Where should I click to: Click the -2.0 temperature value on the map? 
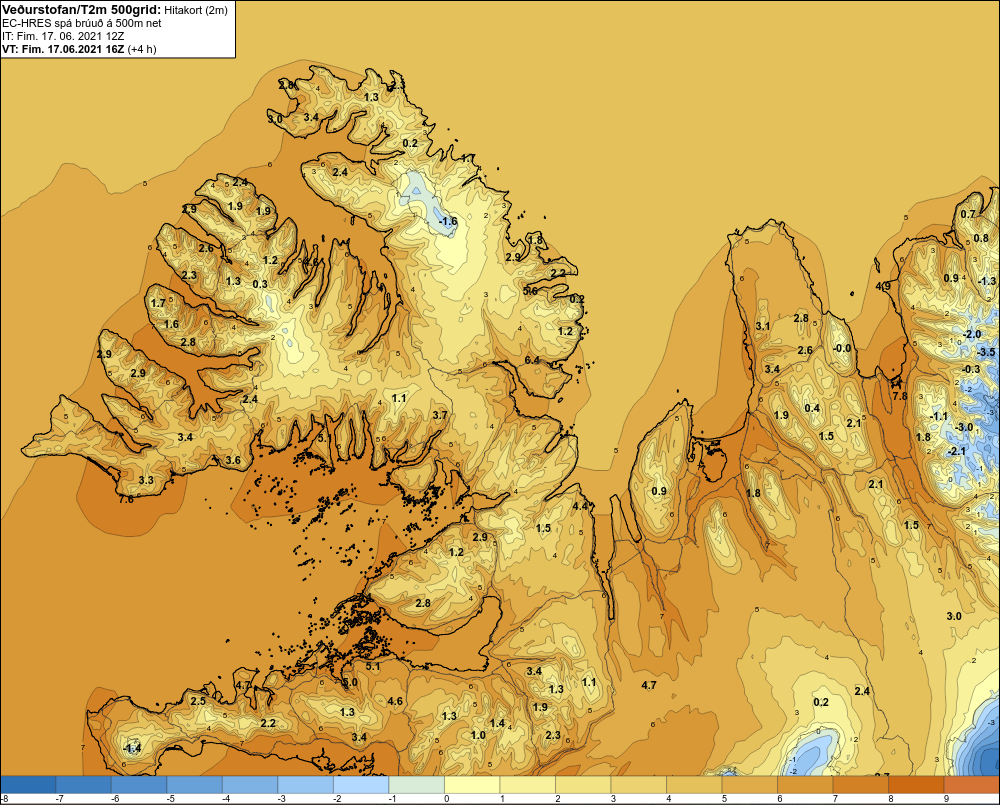click(972, 334)
